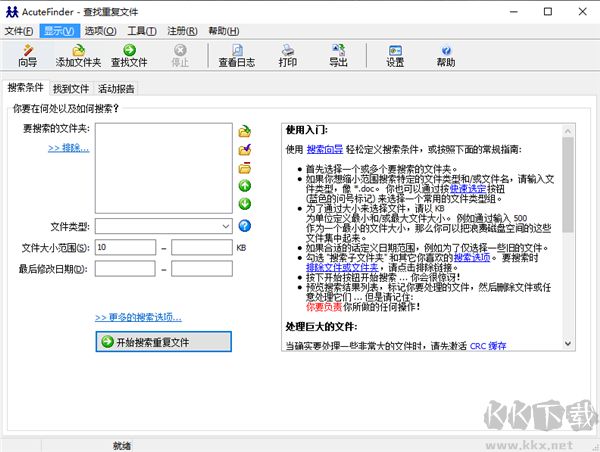
Task: Expand the 文件类型 dropdown
Action: [x=226, y=226]
